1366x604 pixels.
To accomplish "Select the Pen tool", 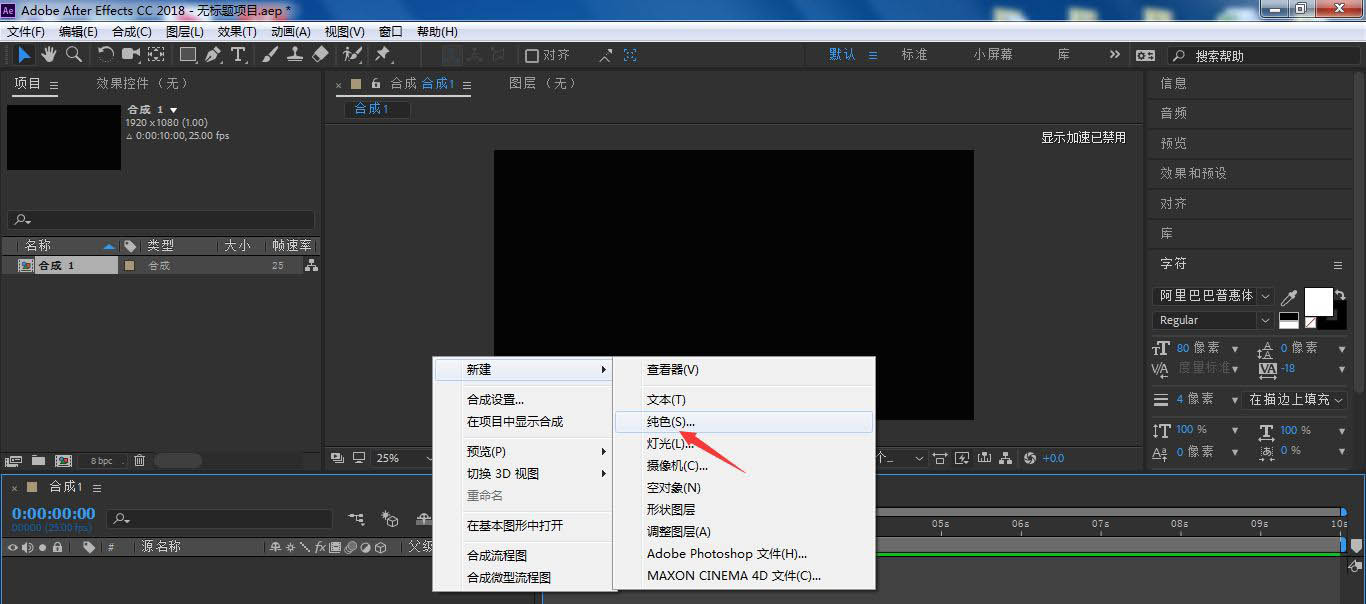I will pos(213,55).
